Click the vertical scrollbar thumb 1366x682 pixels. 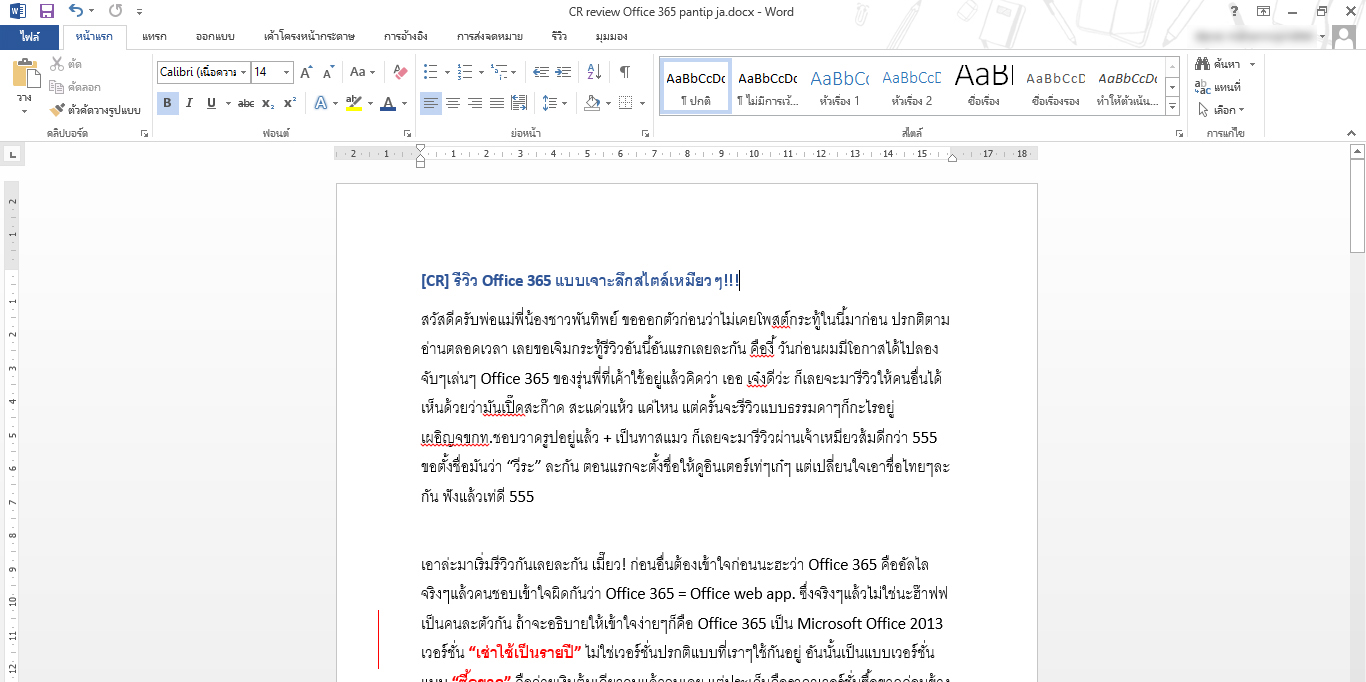(1357, 206)
